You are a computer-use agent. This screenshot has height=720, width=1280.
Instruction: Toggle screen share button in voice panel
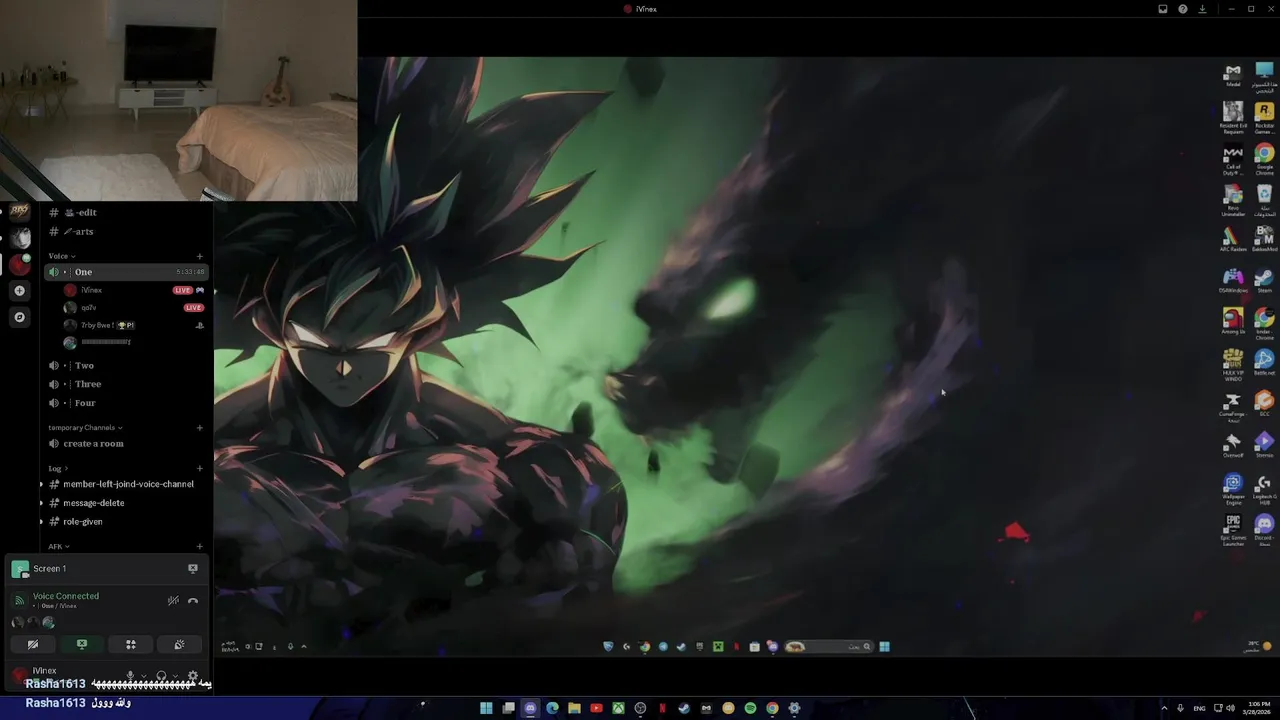pos(82,645)
